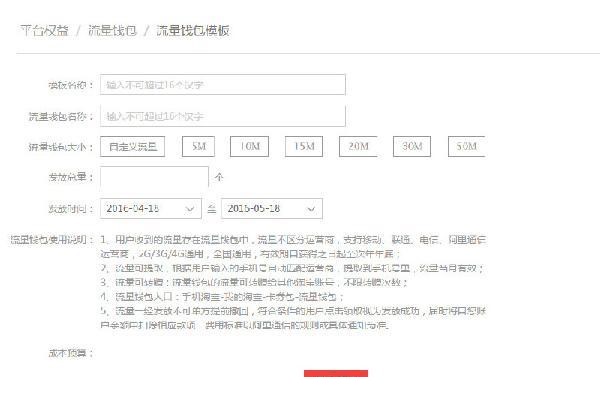The width and height of the screenshot is (600, 400).
Task: Select the 30M flow size
Action: [412, 147]
